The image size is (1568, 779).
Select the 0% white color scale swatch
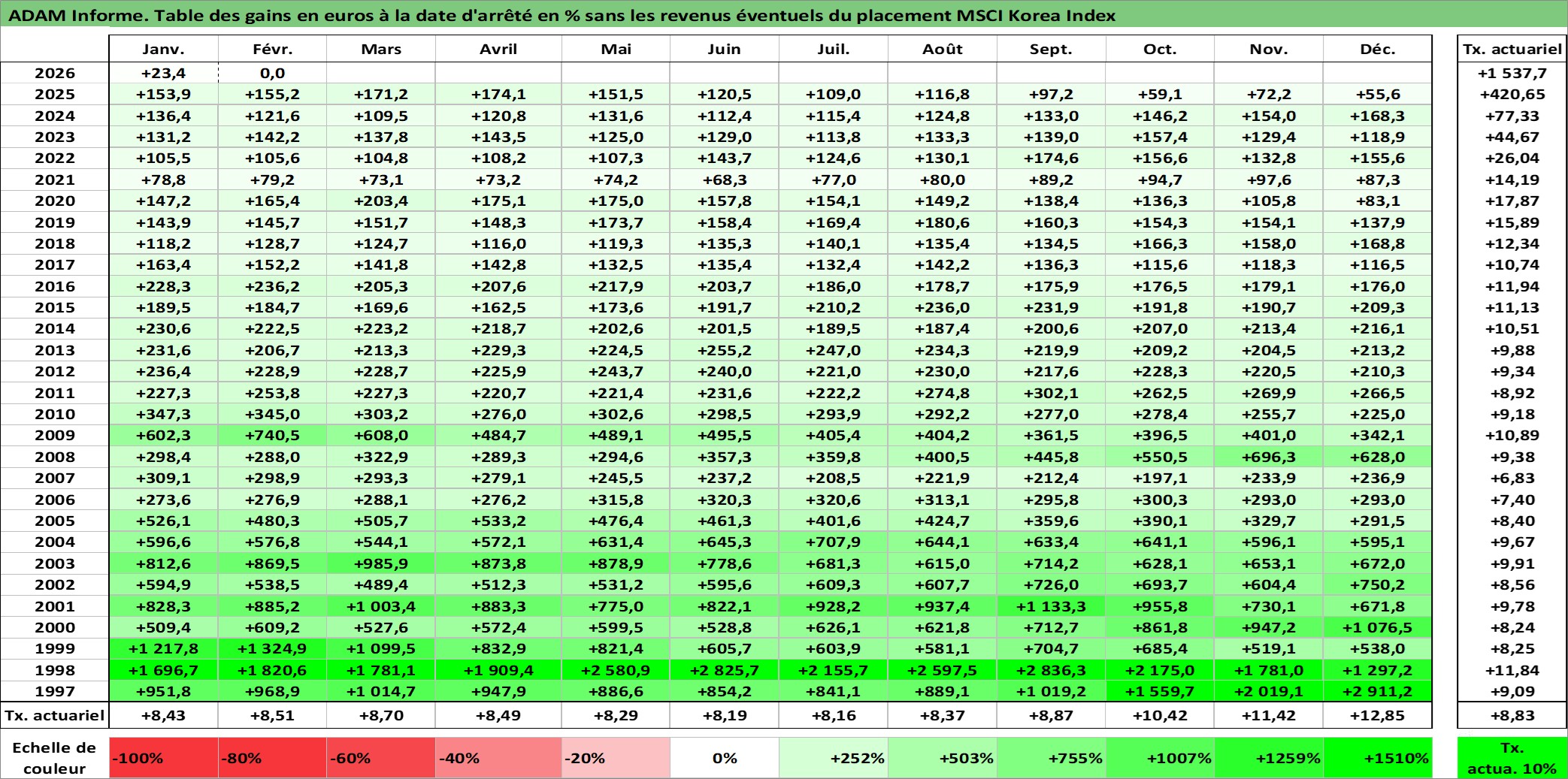725,758
